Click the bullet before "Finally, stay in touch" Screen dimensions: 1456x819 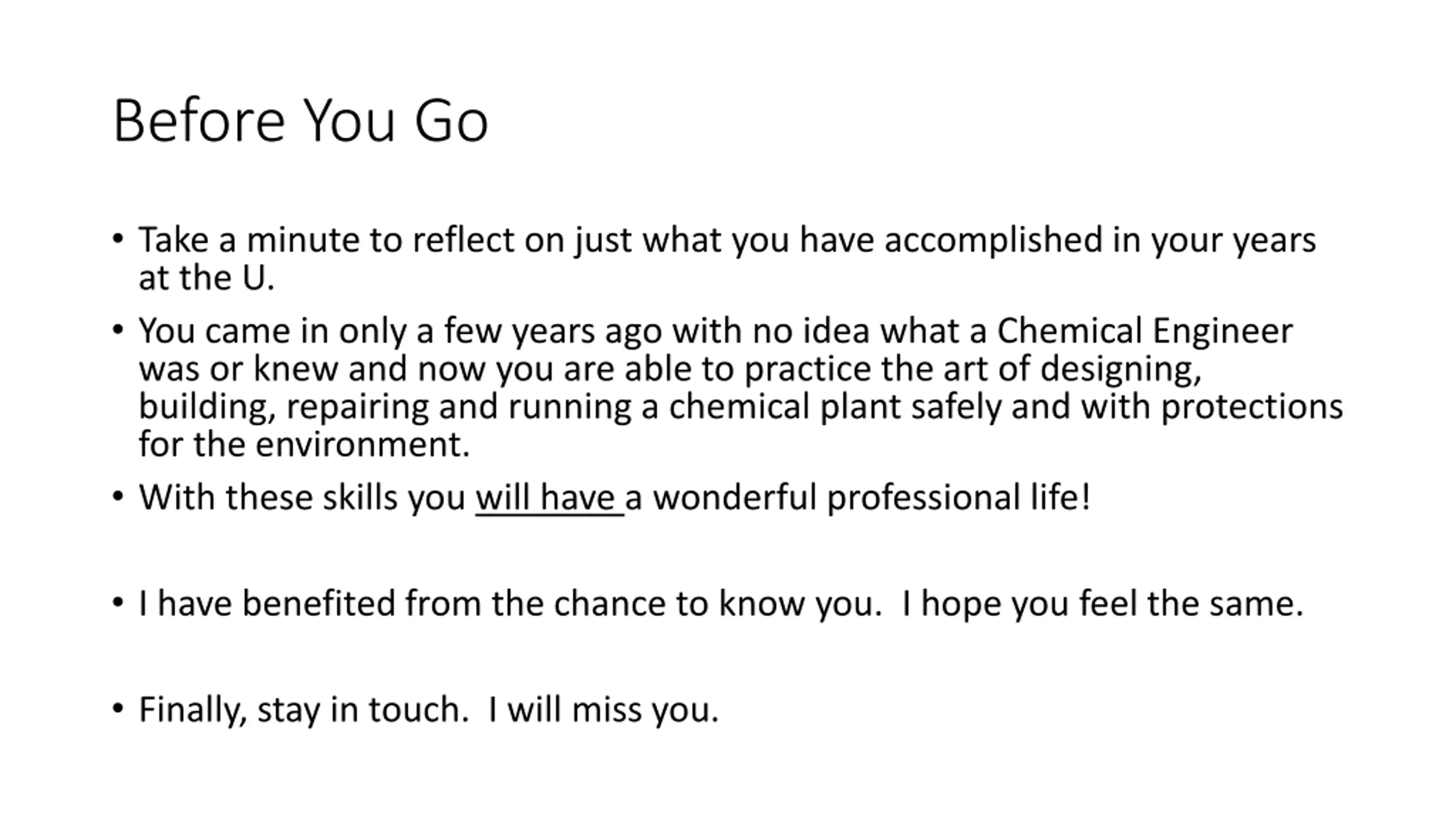118,709
